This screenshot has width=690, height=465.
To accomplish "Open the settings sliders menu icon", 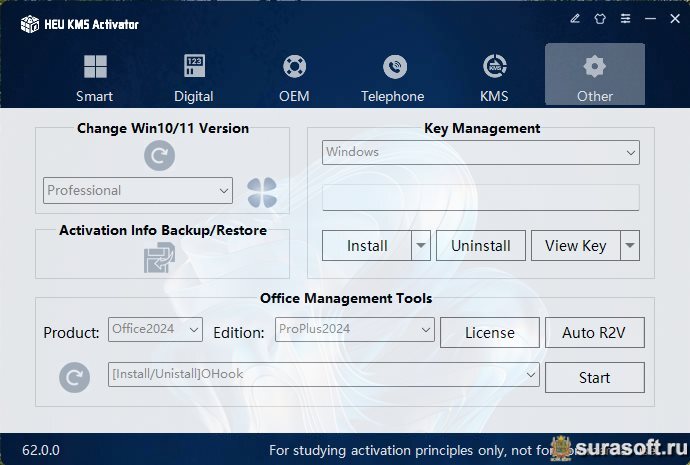I will (x=625, y=18).
